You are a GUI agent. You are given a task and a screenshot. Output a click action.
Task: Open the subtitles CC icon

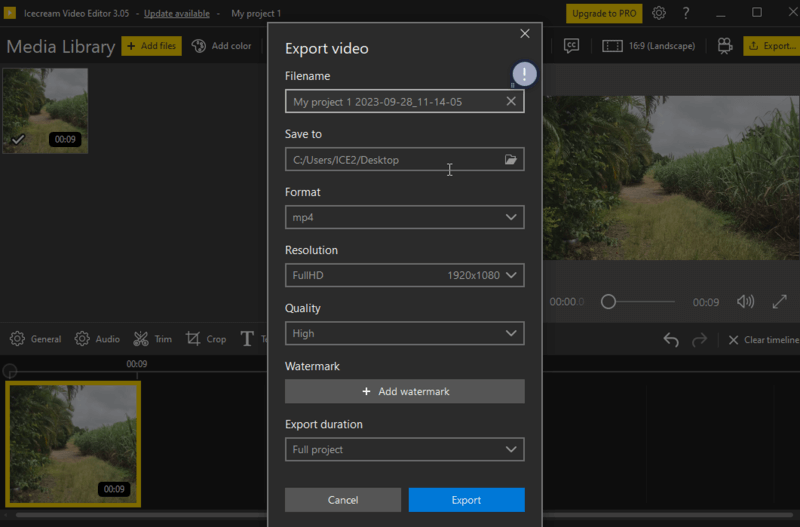click(571, 46)
